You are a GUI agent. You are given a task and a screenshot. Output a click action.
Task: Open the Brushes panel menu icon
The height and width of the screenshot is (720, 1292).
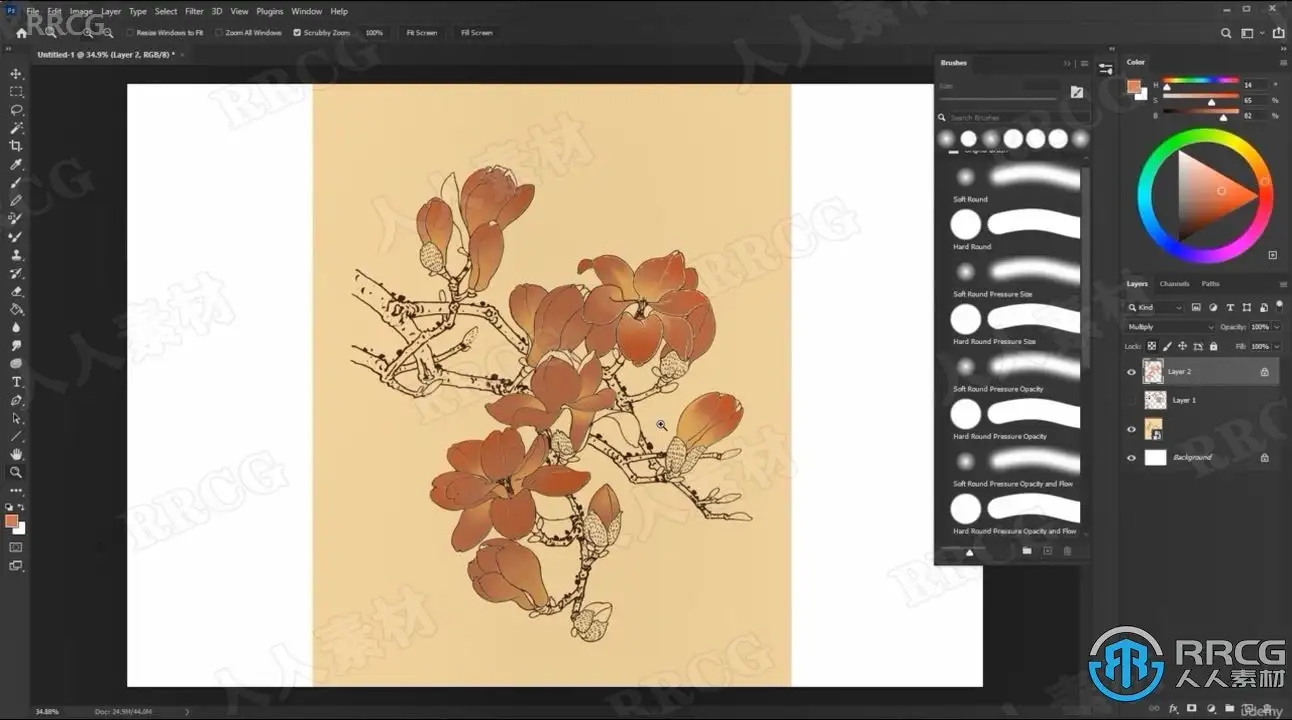[1085, 63]
